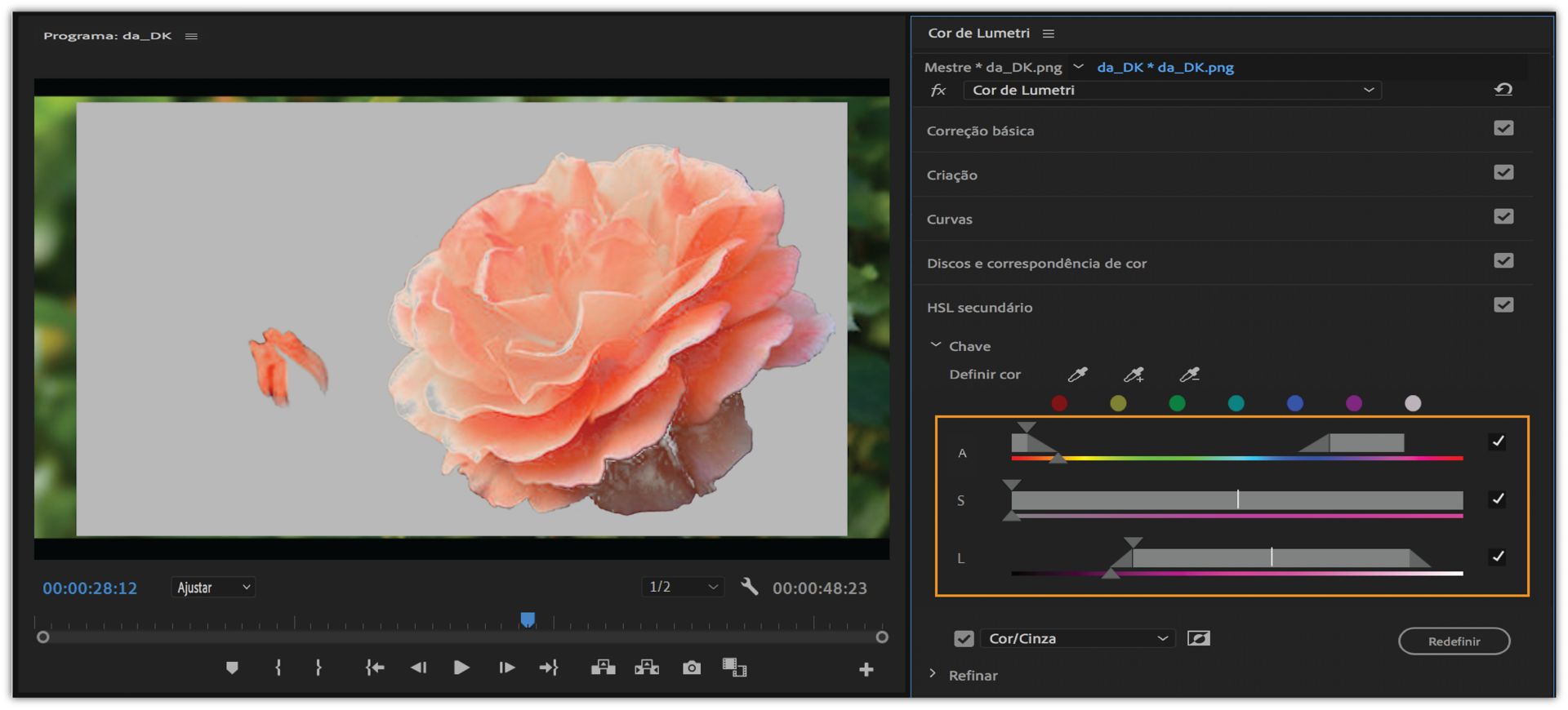Select the add color eyedropper tool
The width and height of the screenshot is (1568, 710).
pos(1134,375)
